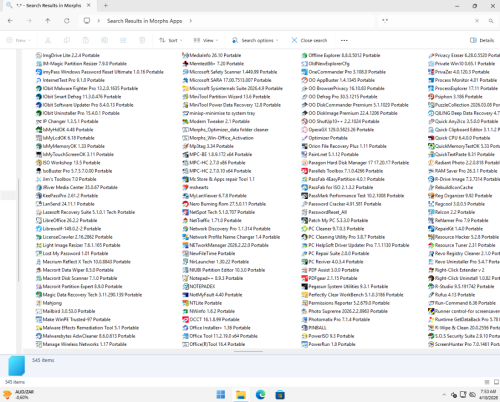Select ISO Workshop 13.5 Portable
The height and width of the screenshot is (402, 500).
(x=68, y=163)
